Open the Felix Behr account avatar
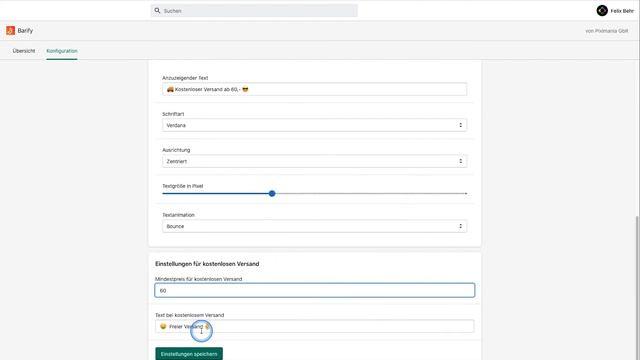The image size is (640, 360). pyautogui.click(x=602, y=11)
